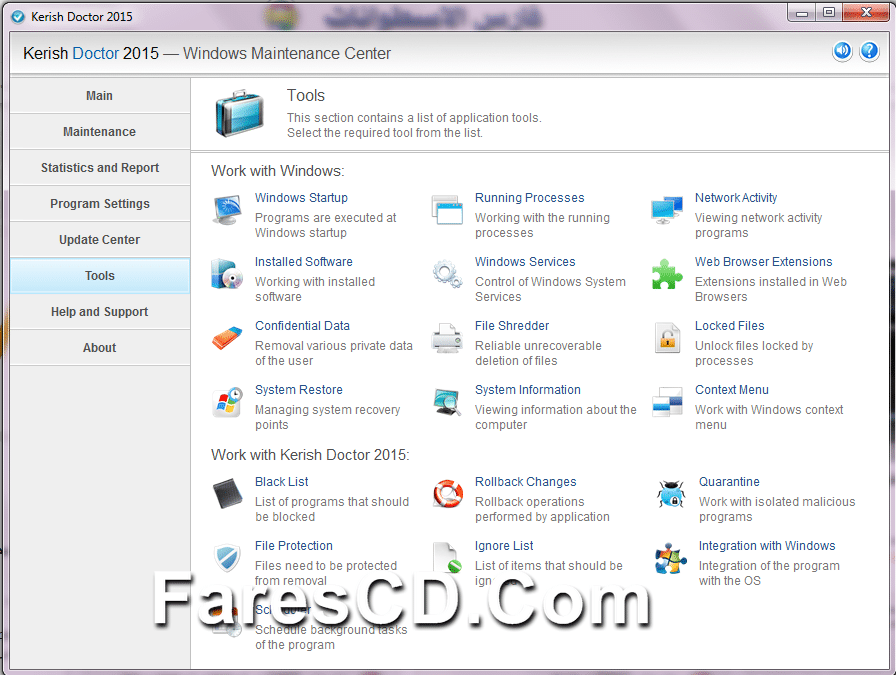Click the "Unlock files locked by processes" description
896x675 pixels.
[754, 353]
